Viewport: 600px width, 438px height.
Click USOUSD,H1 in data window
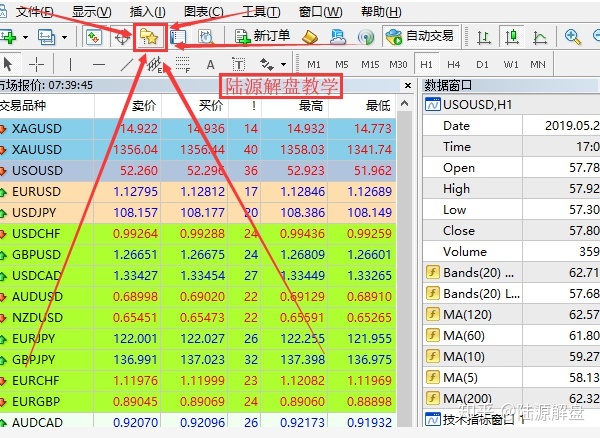[512, 104]
